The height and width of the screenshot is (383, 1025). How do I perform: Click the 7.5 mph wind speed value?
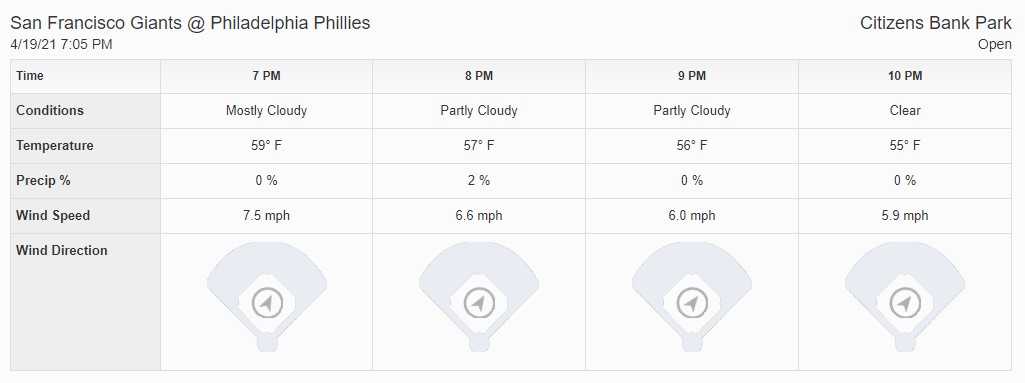pyautogui.click(x=267, y=216)
